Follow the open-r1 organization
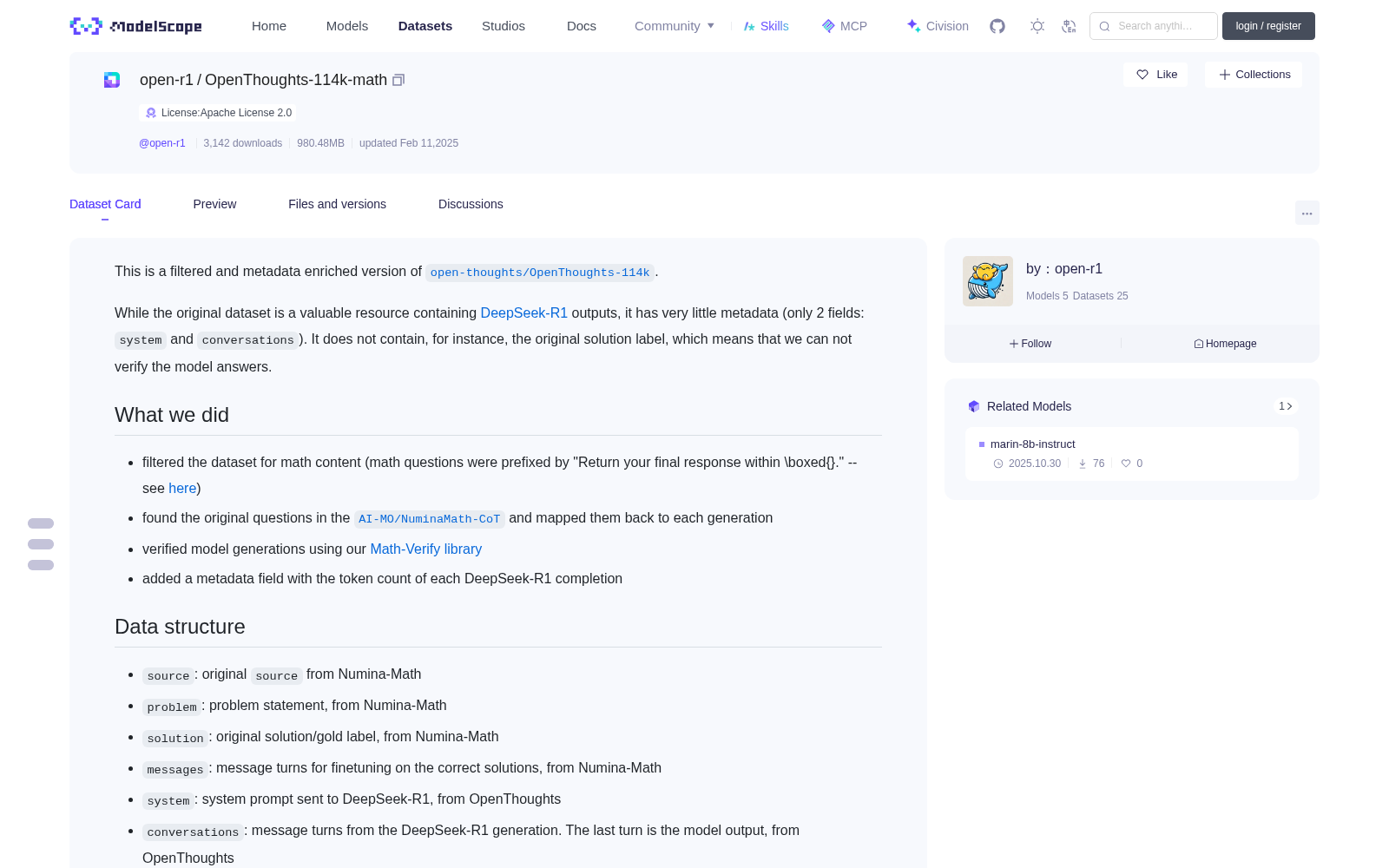 coord(1030,344)
